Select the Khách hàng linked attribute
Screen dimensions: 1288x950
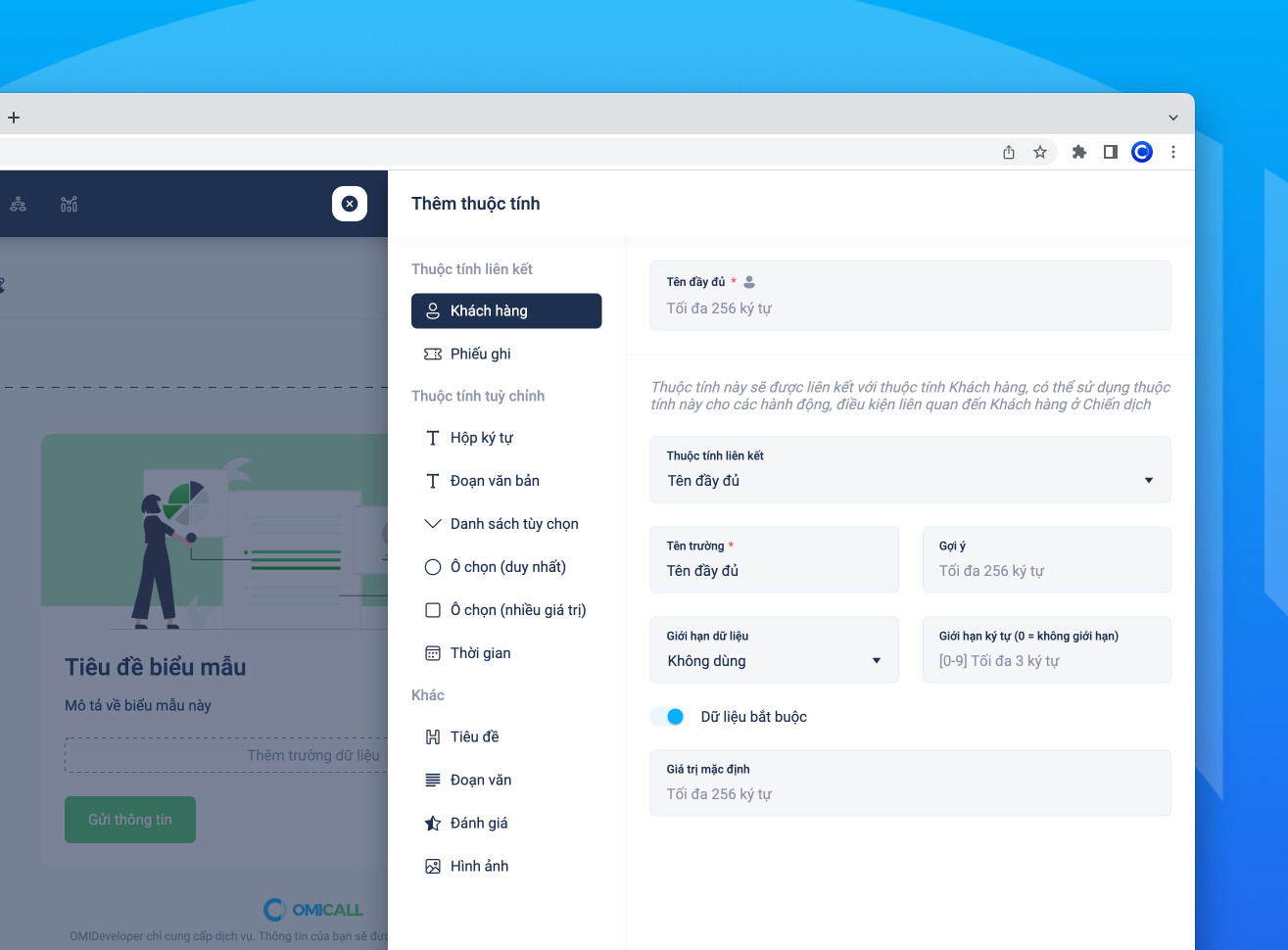(506, 310)
